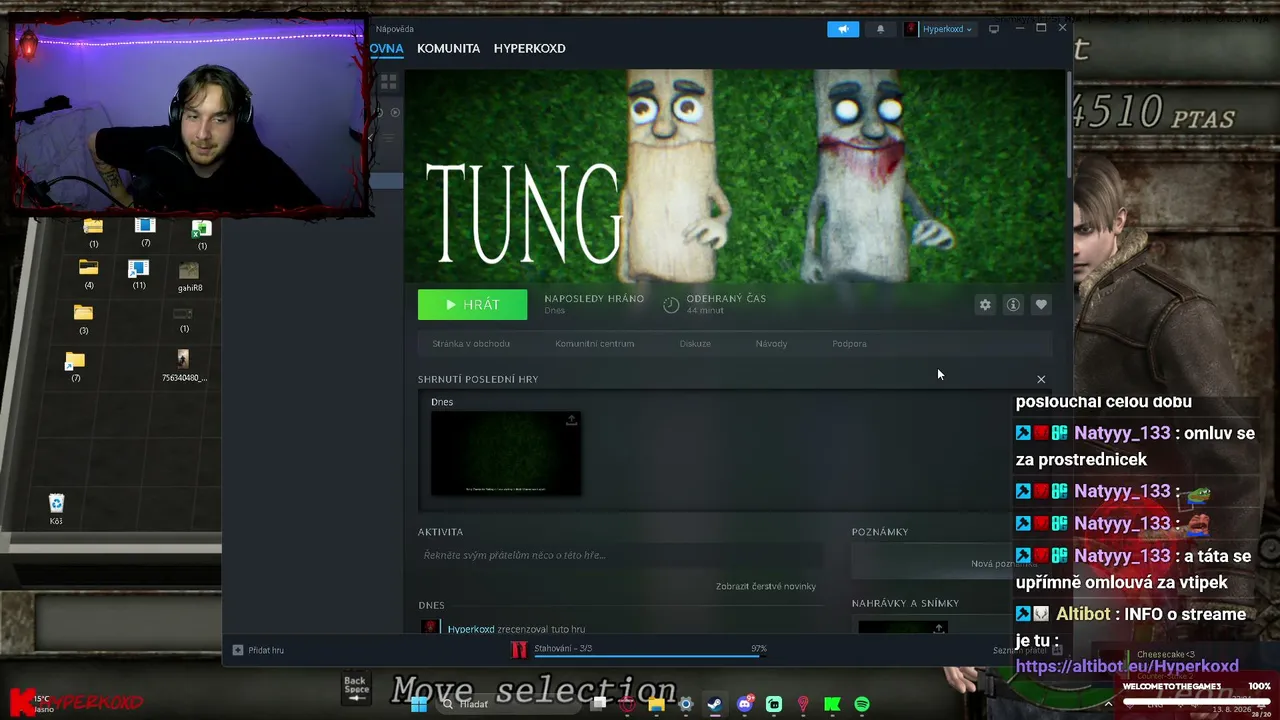The width and height of the screenshot is (1280, 720).
Task: Open the green Kick app taskbar icon
Action: (832, 704)
